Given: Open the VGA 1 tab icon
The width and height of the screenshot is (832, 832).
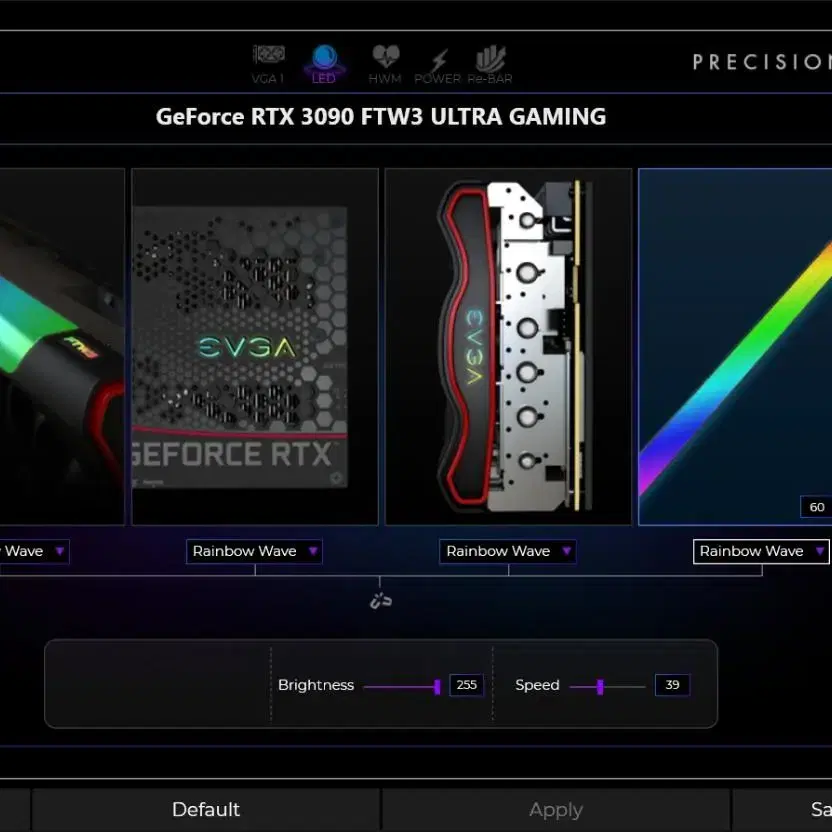Looking at the screenshot, I should [268, 64].
